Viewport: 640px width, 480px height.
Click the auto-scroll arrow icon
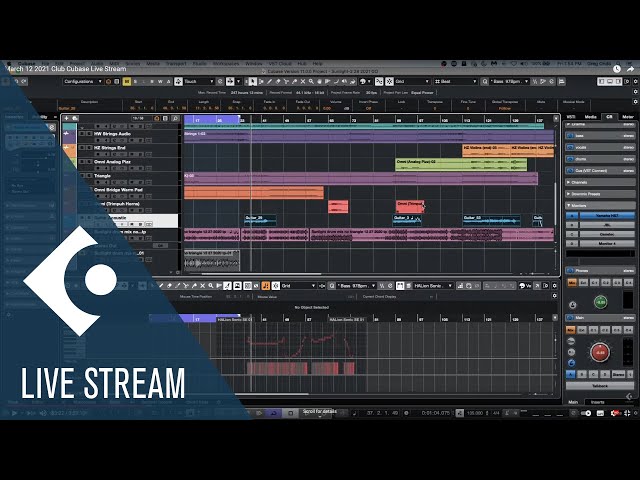(x=230, y=82)
